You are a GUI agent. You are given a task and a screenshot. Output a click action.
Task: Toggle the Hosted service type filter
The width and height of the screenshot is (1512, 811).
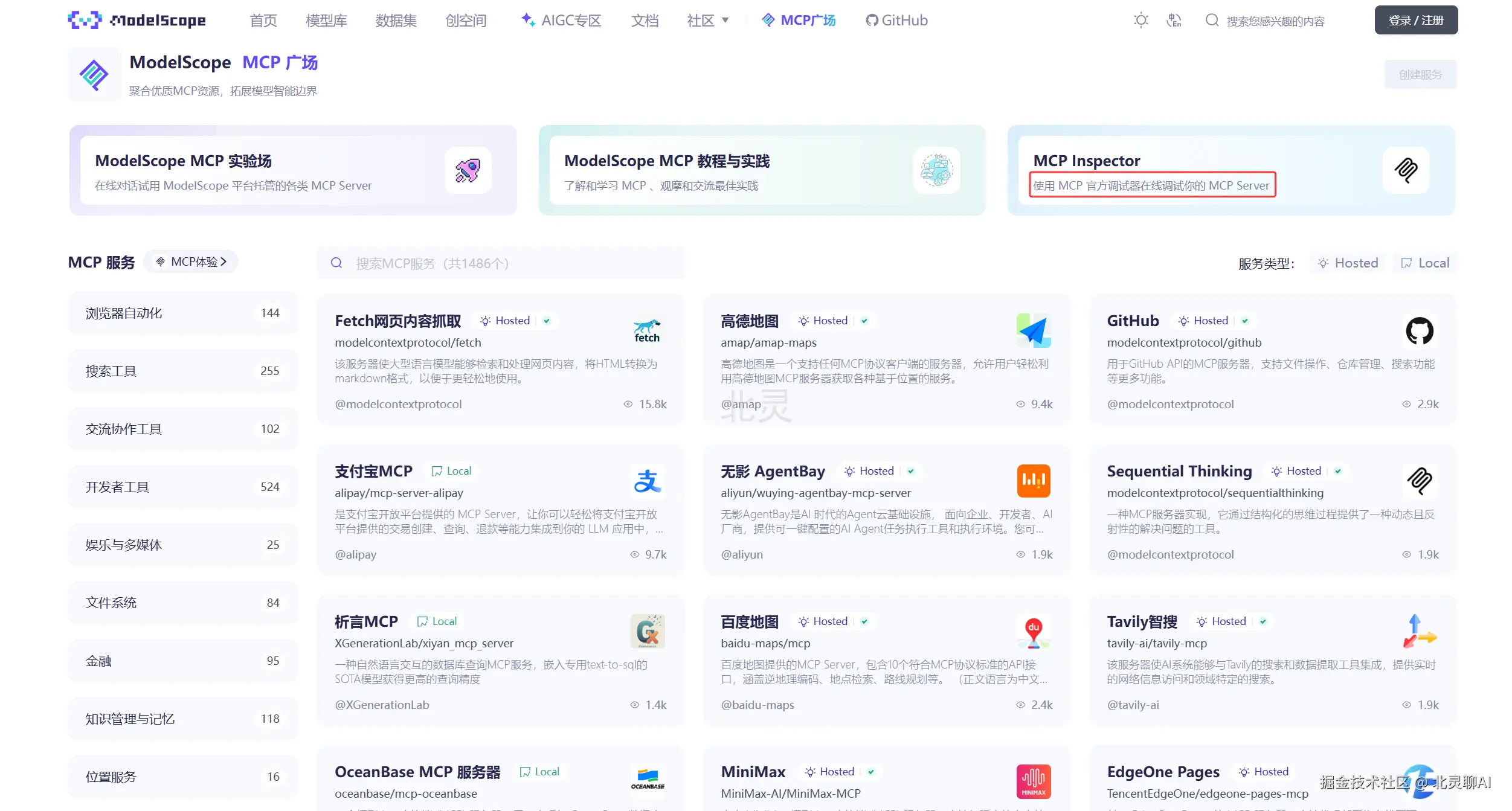click(x=1348, y=263)
